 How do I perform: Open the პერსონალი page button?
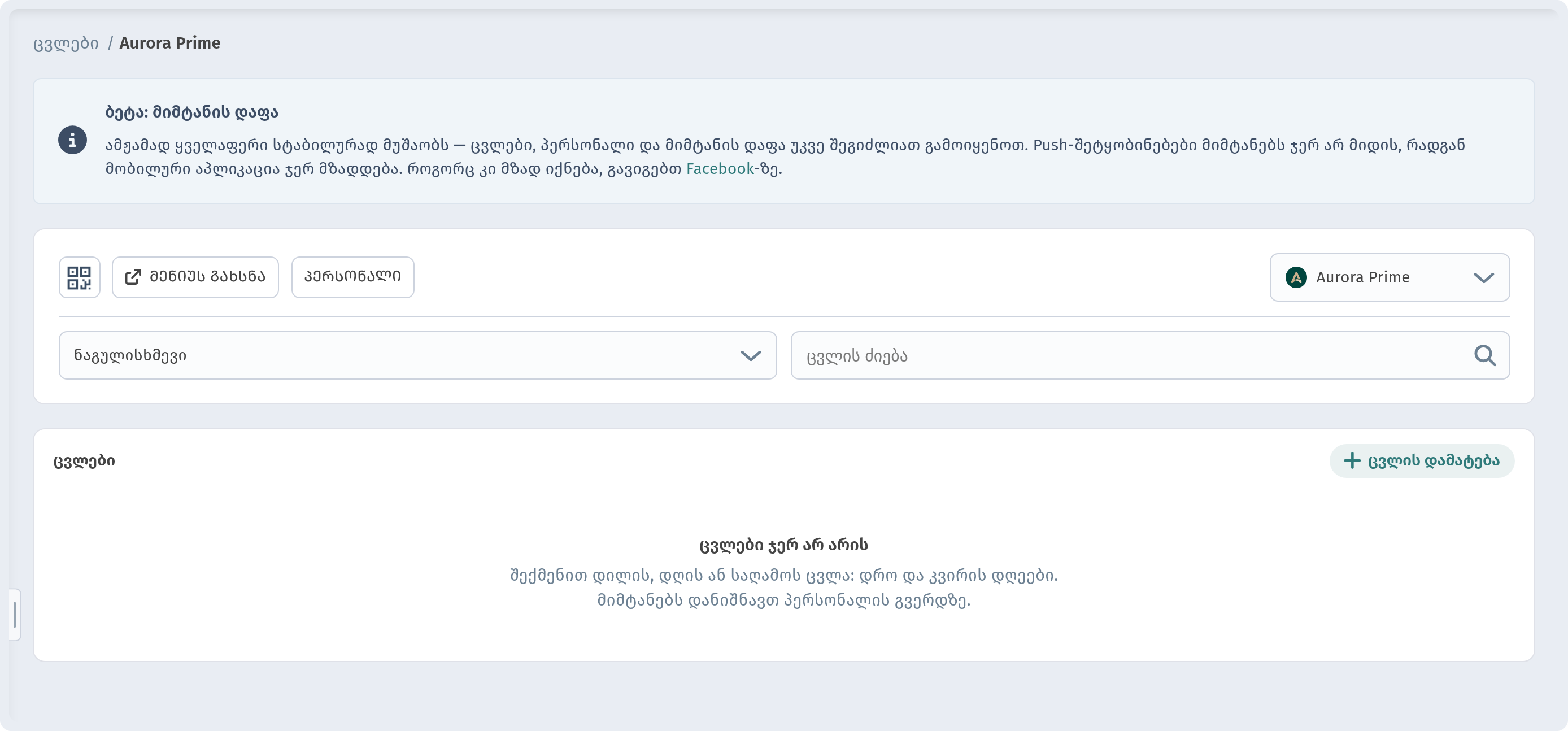point(352,277)
